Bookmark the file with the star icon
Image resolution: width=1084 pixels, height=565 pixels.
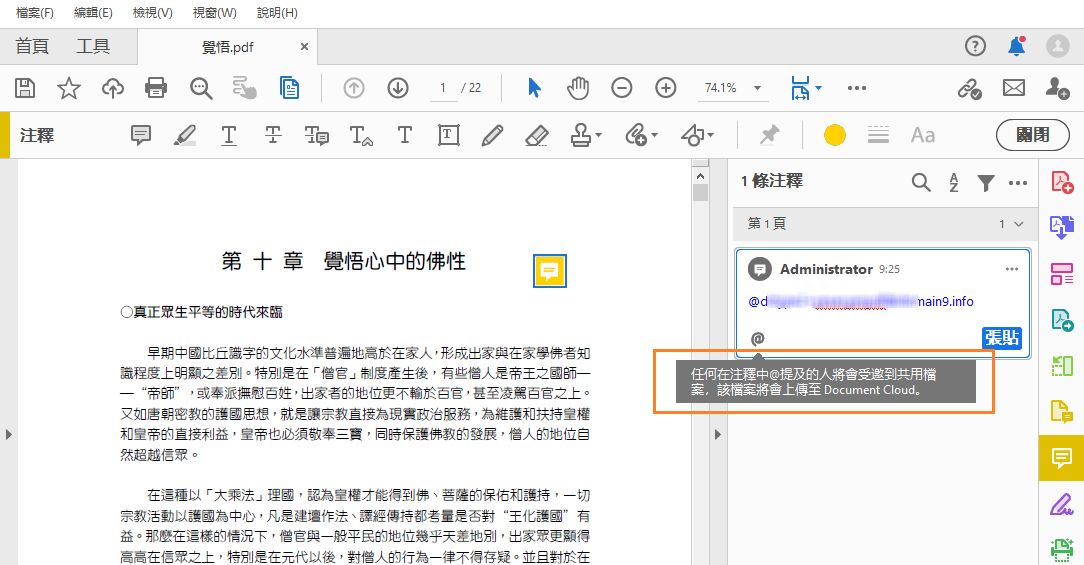coord(68,88)
